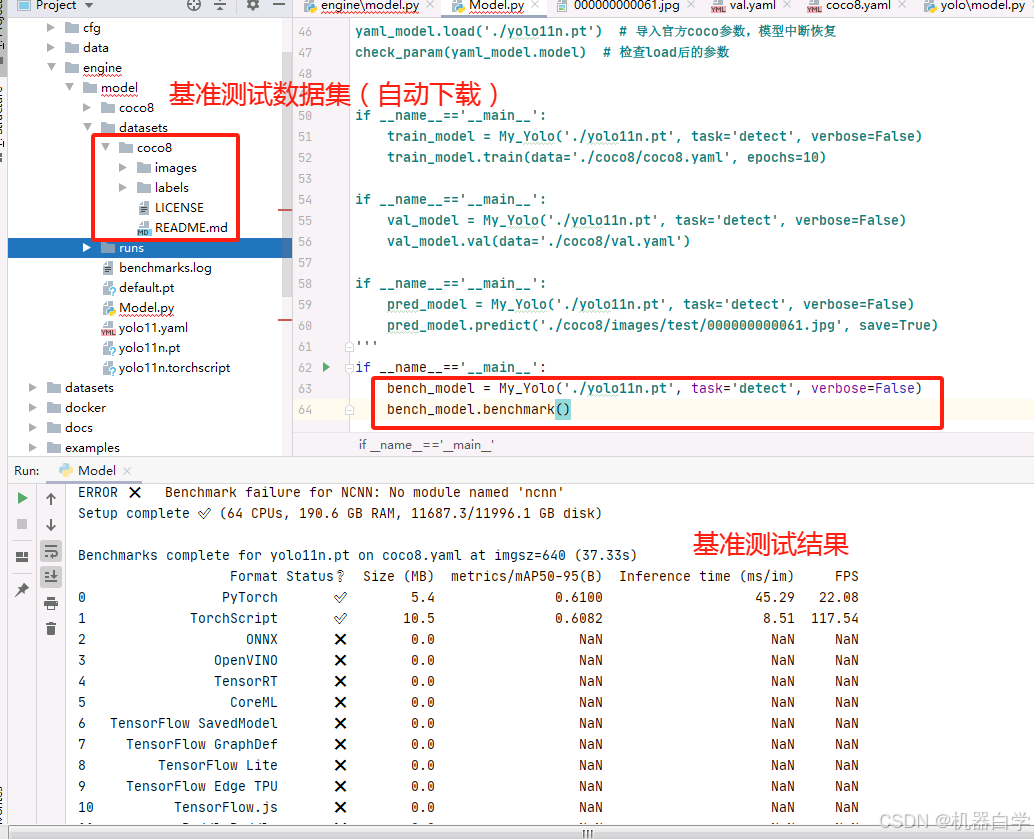1034x839 pixels.
Task: Select the Model tab in Run panel
Action: (96, 470)
